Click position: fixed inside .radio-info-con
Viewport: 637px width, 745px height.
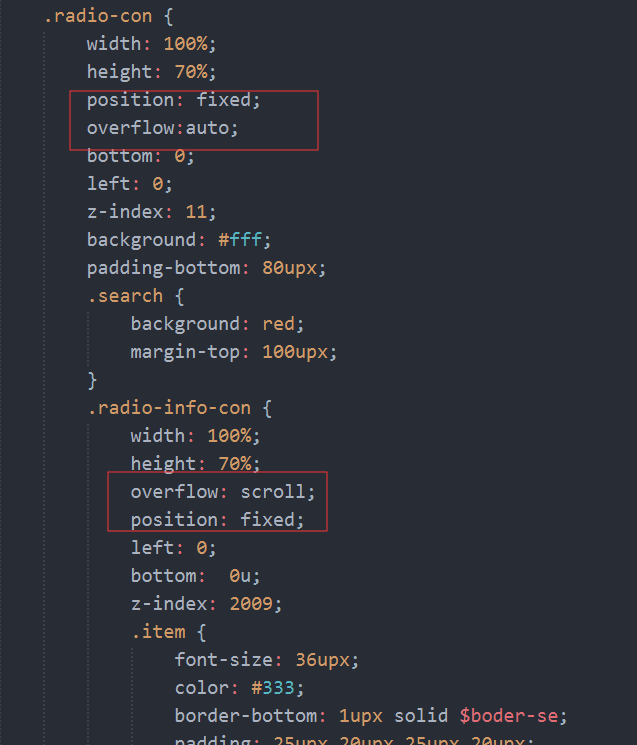[x=217, y=519]
